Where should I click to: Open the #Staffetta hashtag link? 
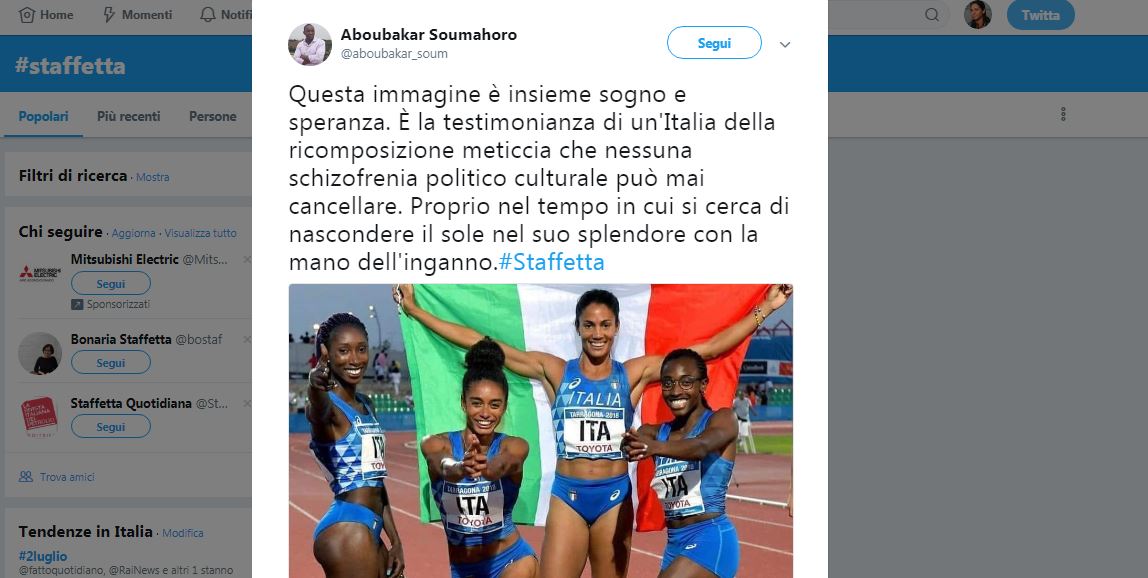point(551,262)
